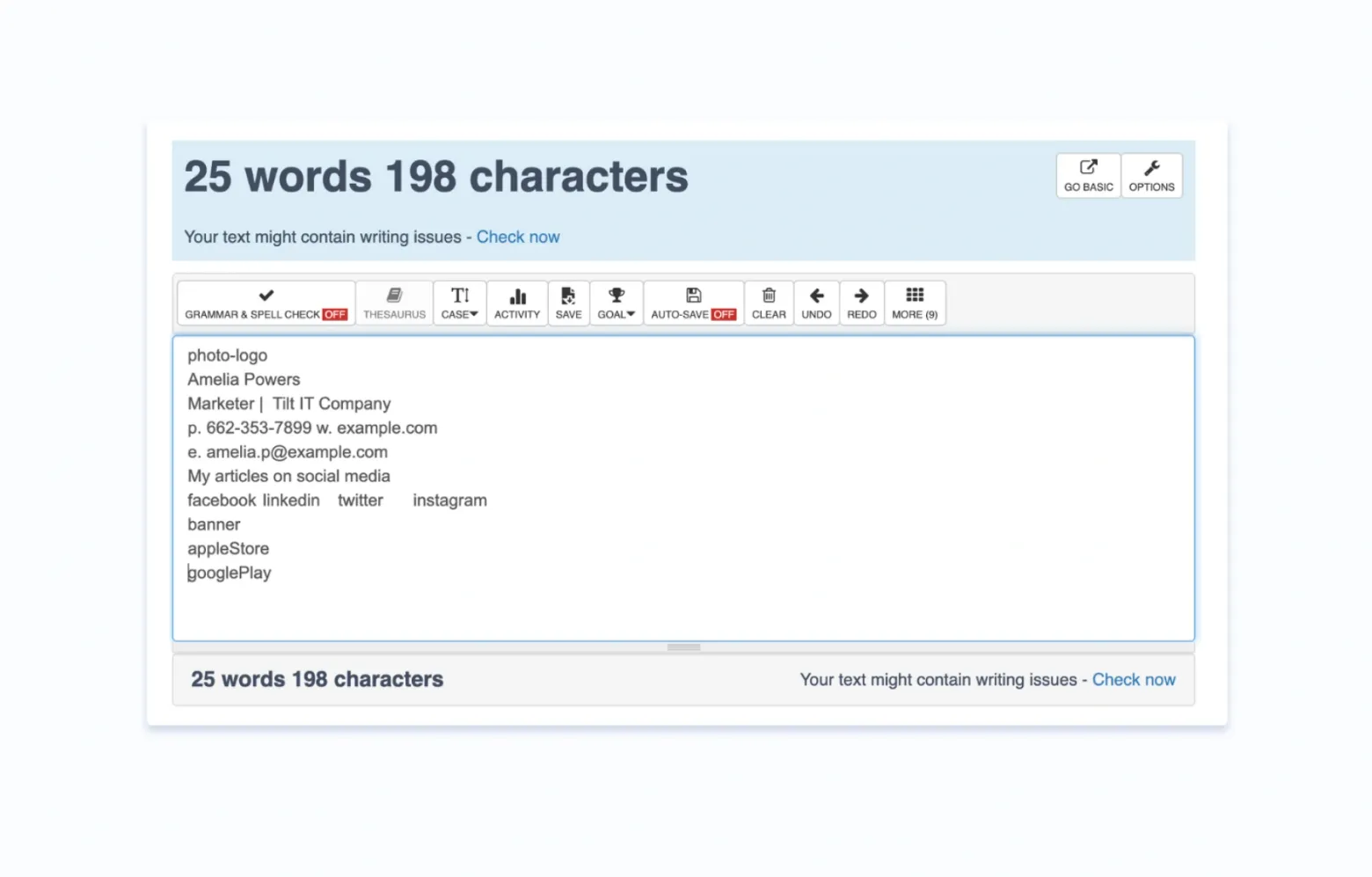Image resolution: width=1372 pixels, height=877 pixels.
Task: Click top Check now link
Action: pyautogui.click(x=518, y=237)
